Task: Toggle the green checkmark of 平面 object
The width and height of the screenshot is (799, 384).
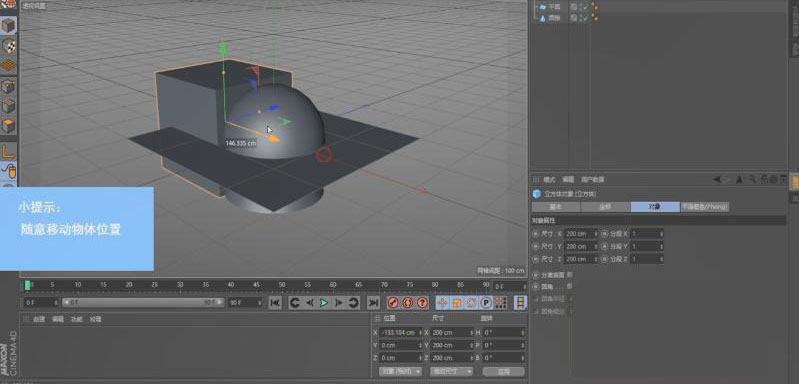Action: click(x=584, y=7)
